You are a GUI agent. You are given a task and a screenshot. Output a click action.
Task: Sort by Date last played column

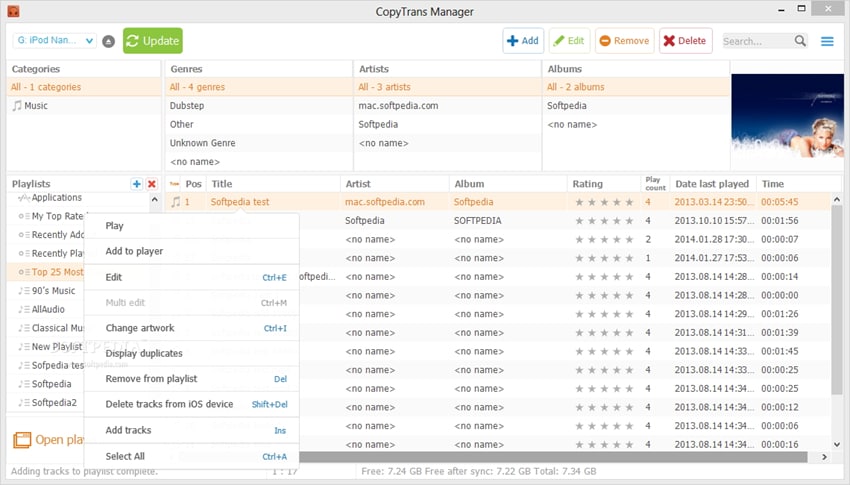(x=713, y=184)
